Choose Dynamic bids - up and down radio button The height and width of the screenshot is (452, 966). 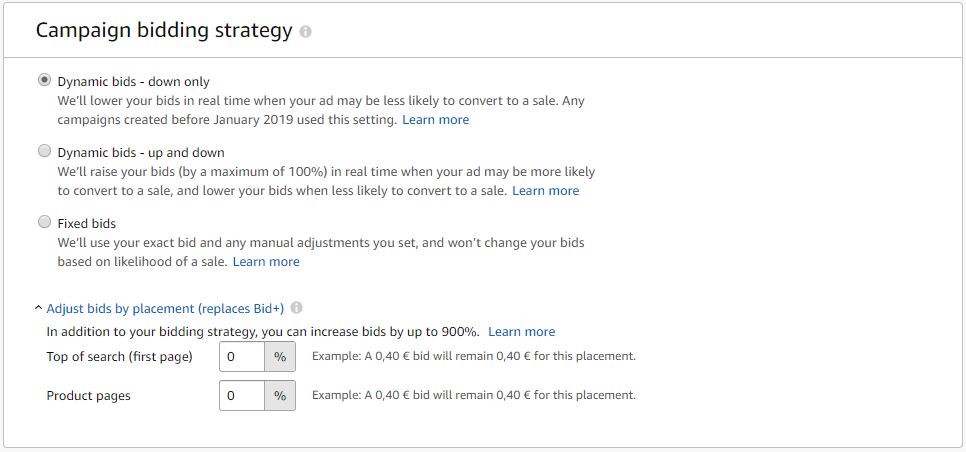click(x=44, y=151)
